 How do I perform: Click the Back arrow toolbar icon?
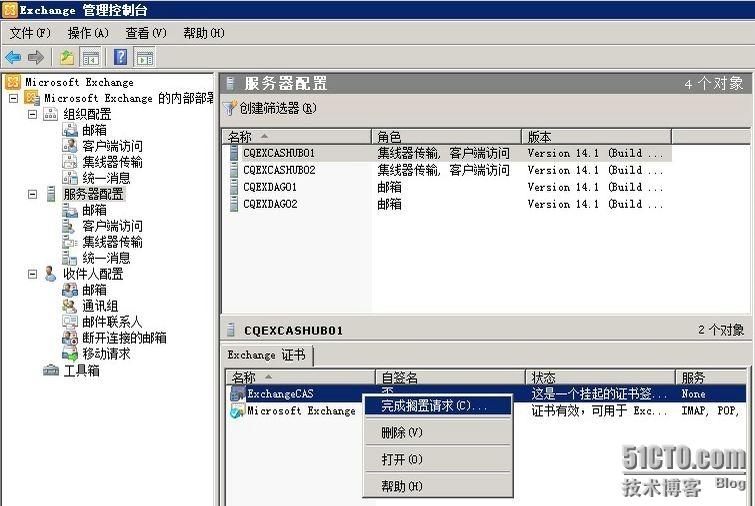tap(13, 58)
